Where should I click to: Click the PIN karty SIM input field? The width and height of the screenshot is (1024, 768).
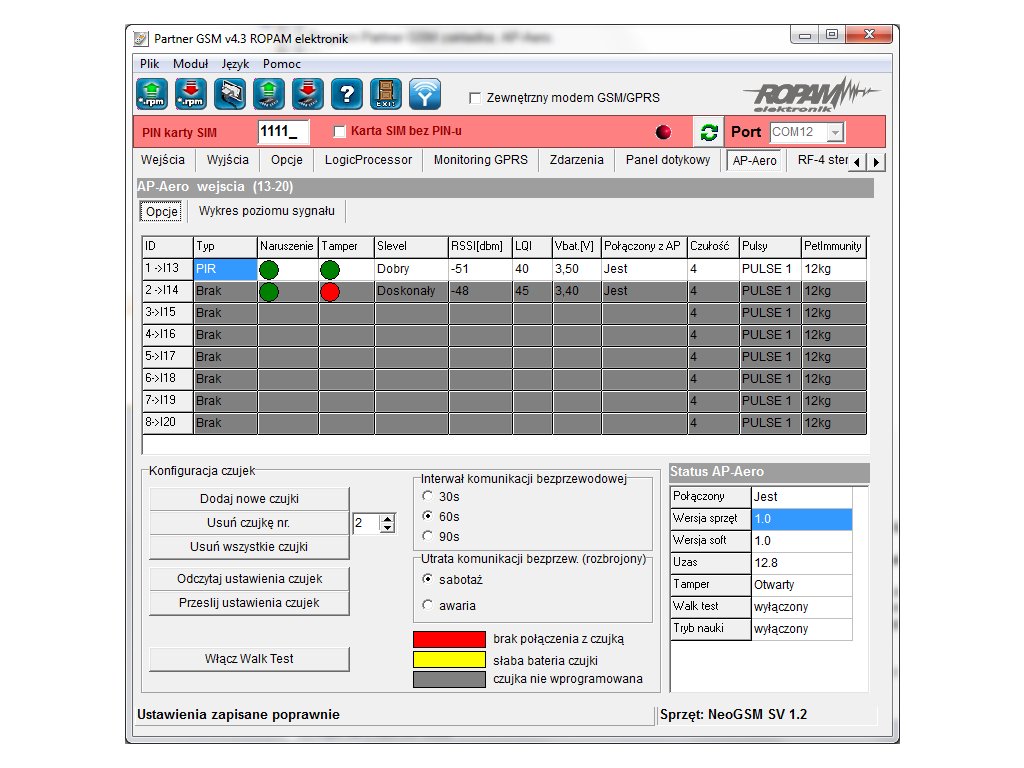(x=284, y=132)
